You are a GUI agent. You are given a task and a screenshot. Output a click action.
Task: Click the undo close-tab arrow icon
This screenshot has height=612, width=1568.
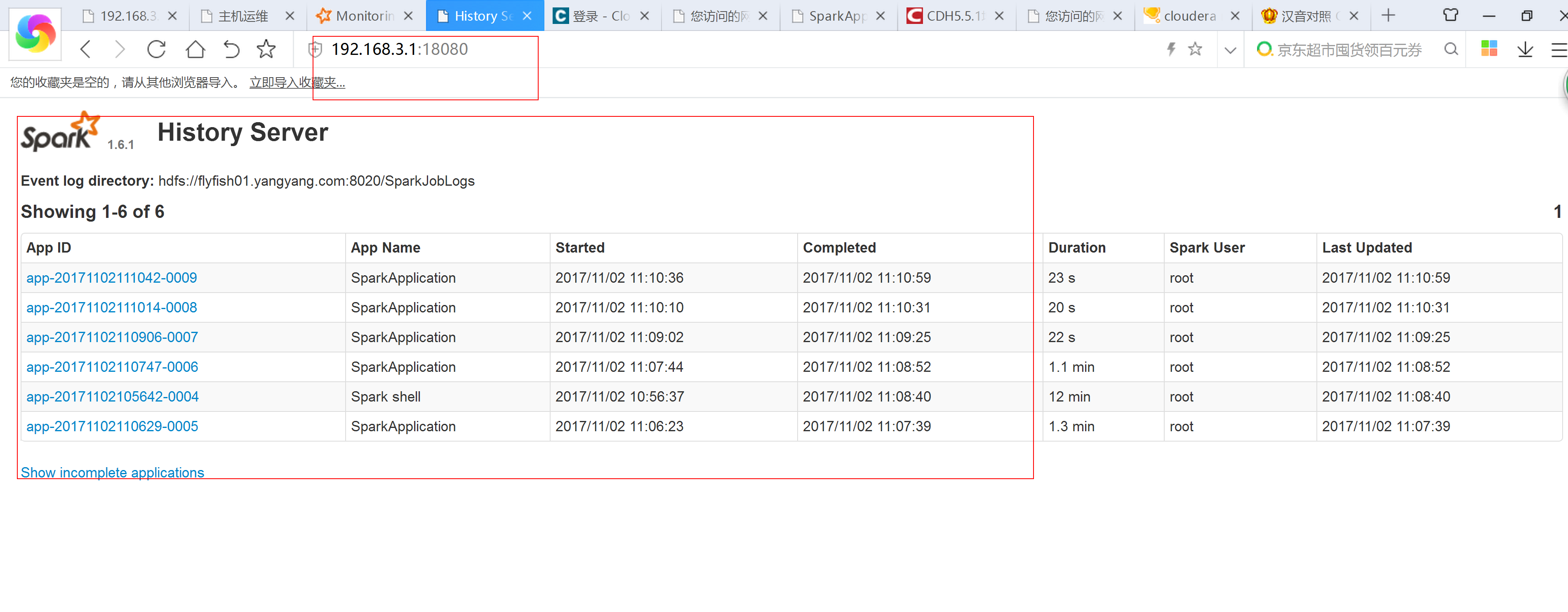pos(231,50)
